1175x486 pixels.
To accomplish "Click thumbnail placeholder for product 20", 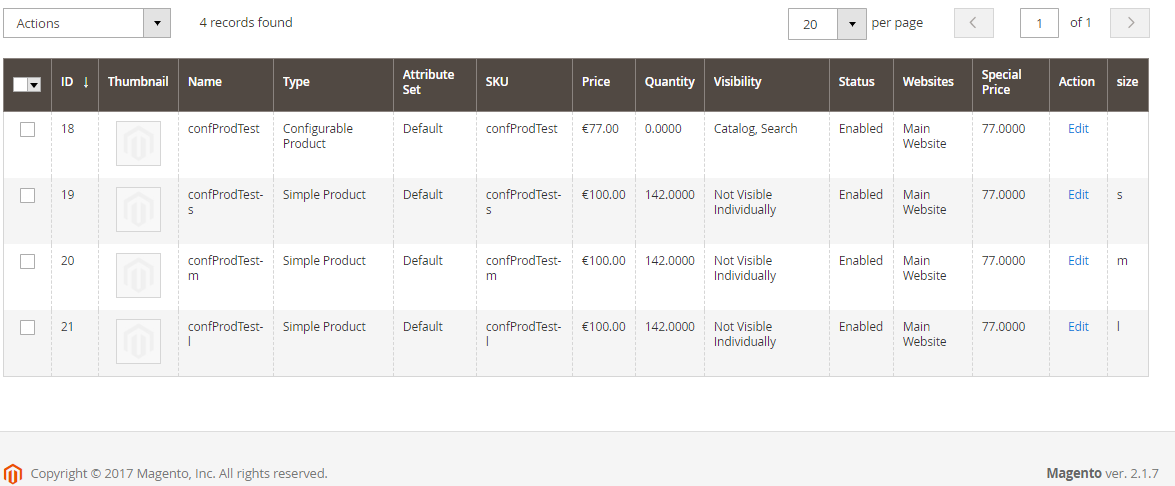I will click(x=138, y=275).
